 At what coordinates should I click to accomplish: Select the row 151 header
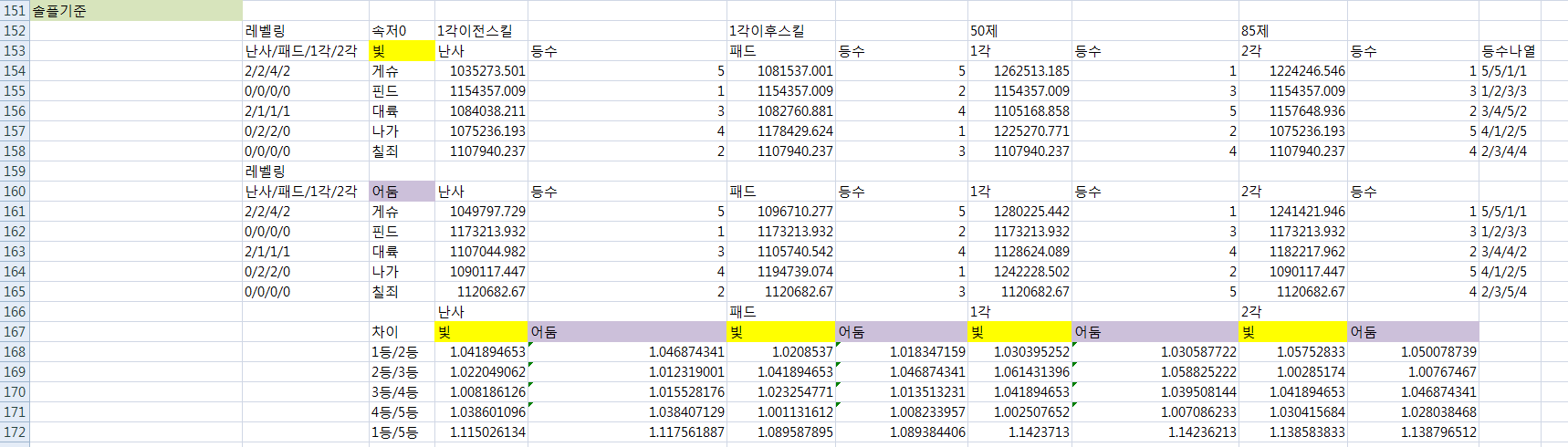tap(15, 11)
